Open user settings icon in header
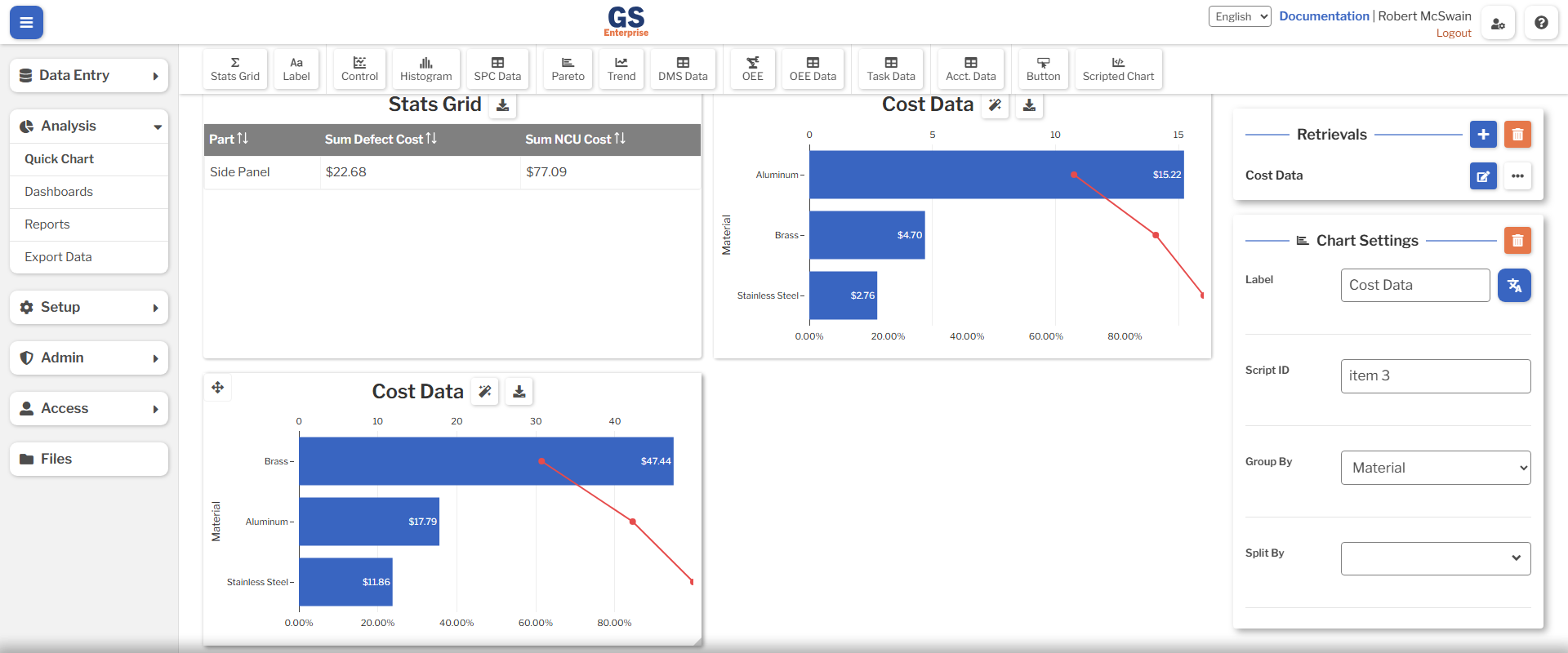Image resolution: width=1568 pixels, height=653 pixels. tap(1498, 23)
